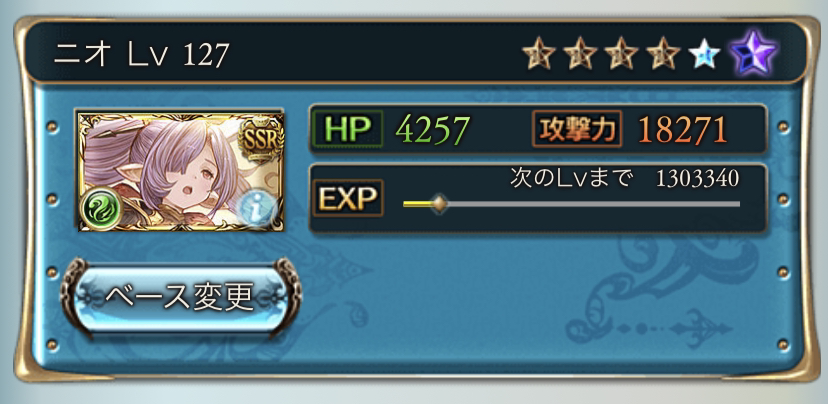Click the light blue fifth star
This screenshot has width=828, height=404.
(x=704, y=54)
